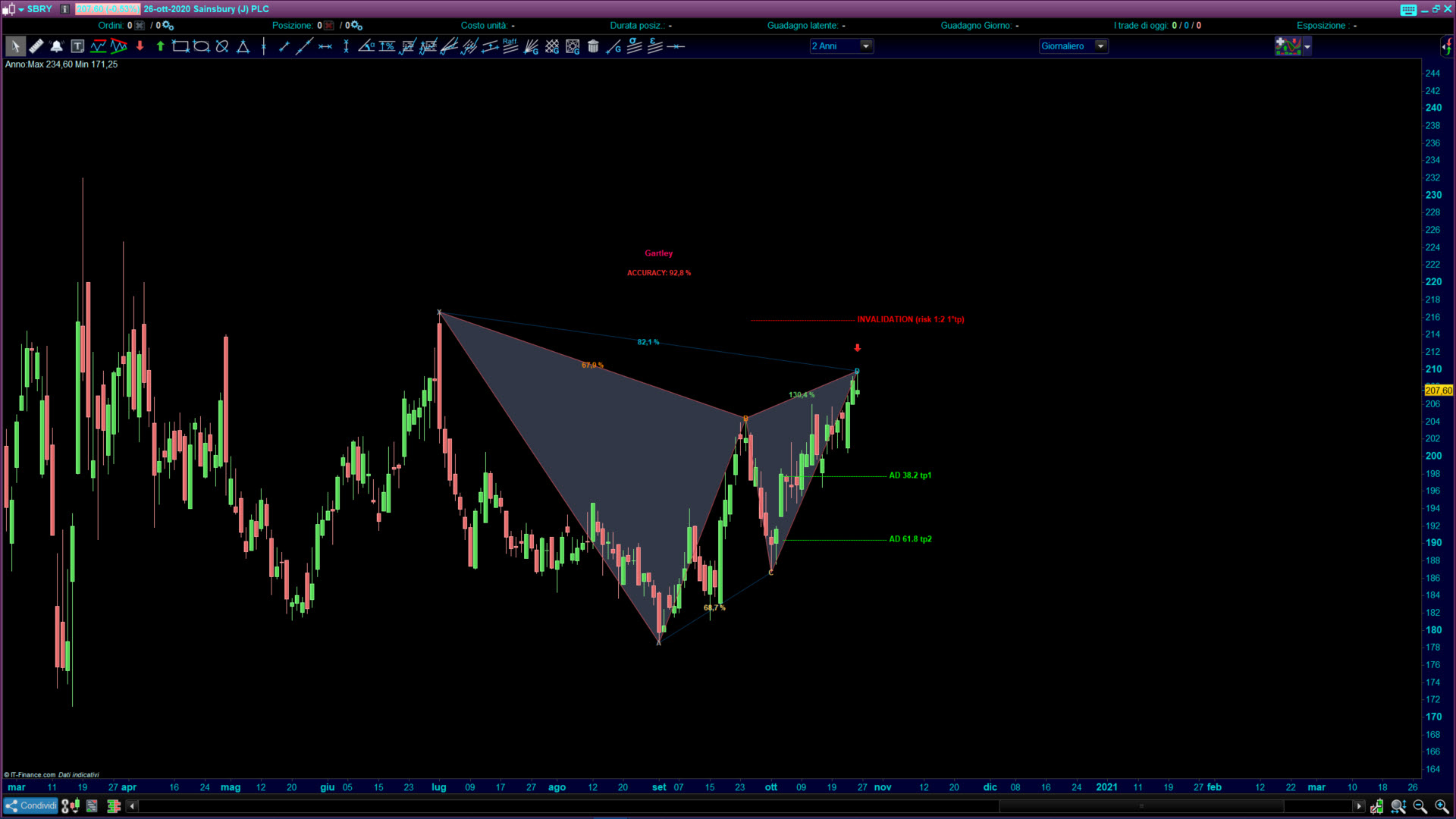Open the Giornaliero timeframe dropdown

pyautogui.click(x=1100, y=46)
